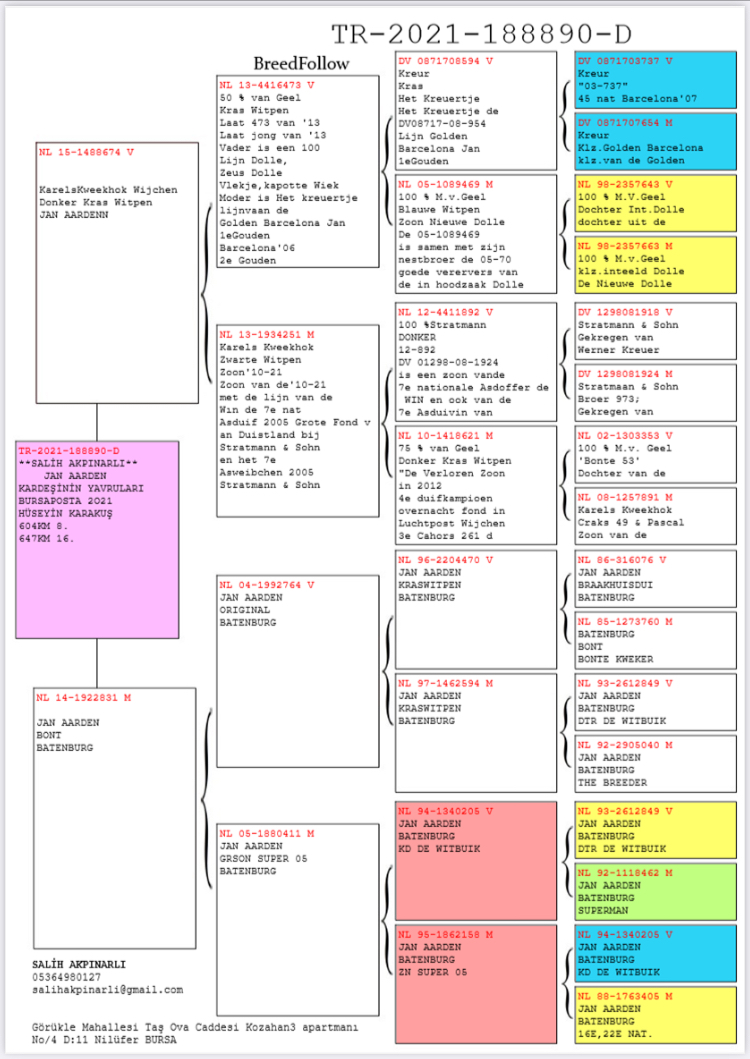
Task: Click the 16E,22E NAT. text
Action: pyautogui.click(x=615, y=1034)
